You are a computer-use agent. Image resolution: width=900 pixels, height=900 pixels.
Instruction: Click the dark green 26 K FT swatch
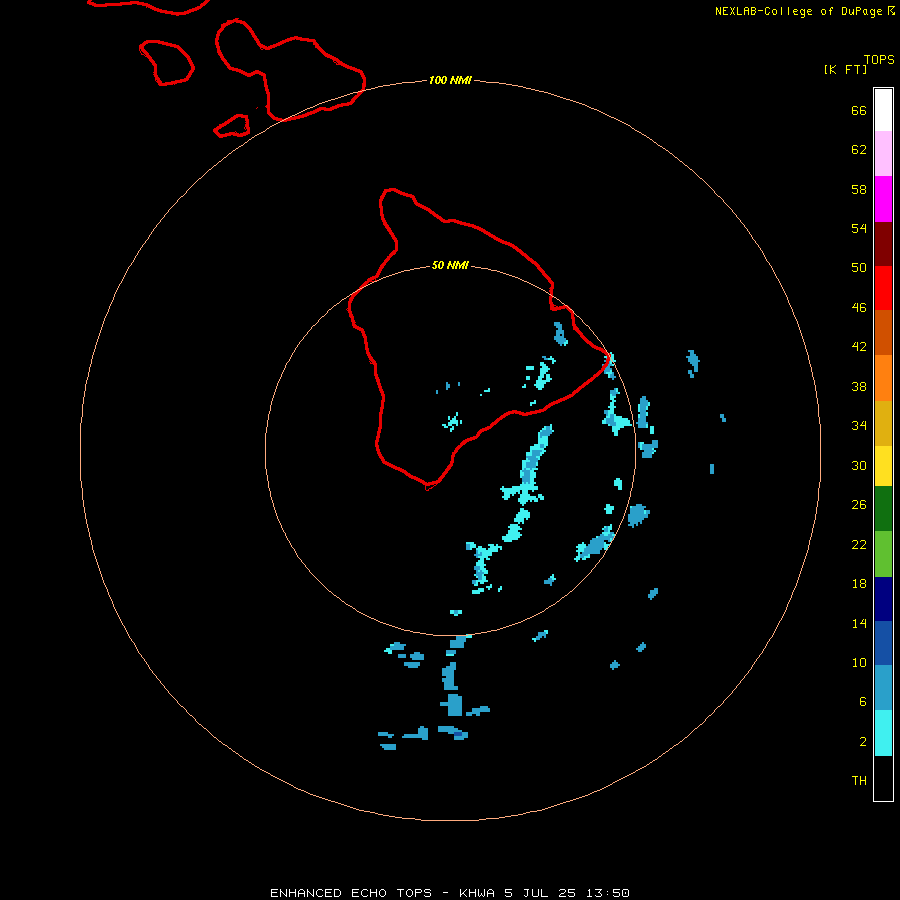pos(883,509)
